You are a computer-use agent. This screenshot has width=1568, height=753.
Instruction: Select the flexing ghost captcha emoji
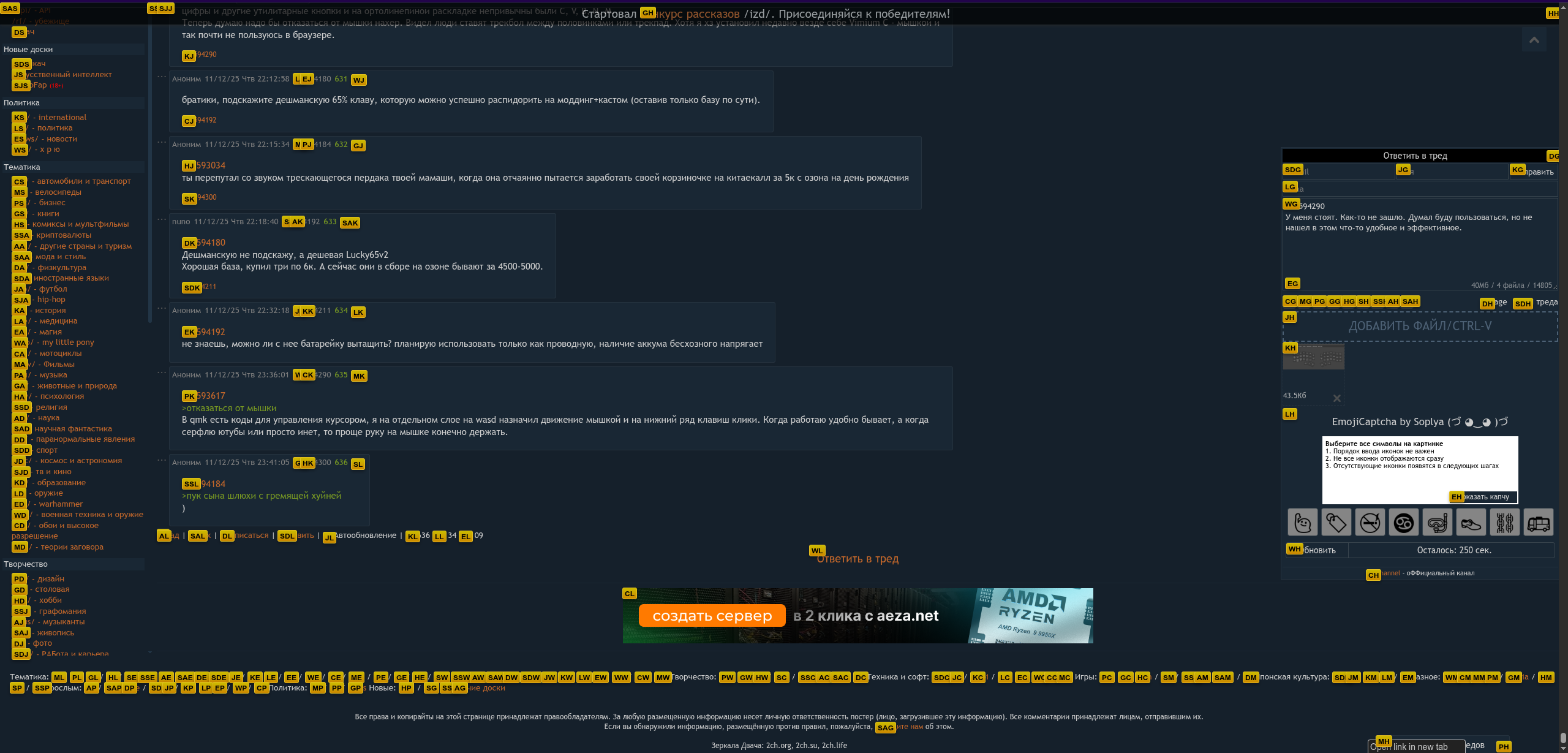pyautogui.click(x=1302, y=523)
